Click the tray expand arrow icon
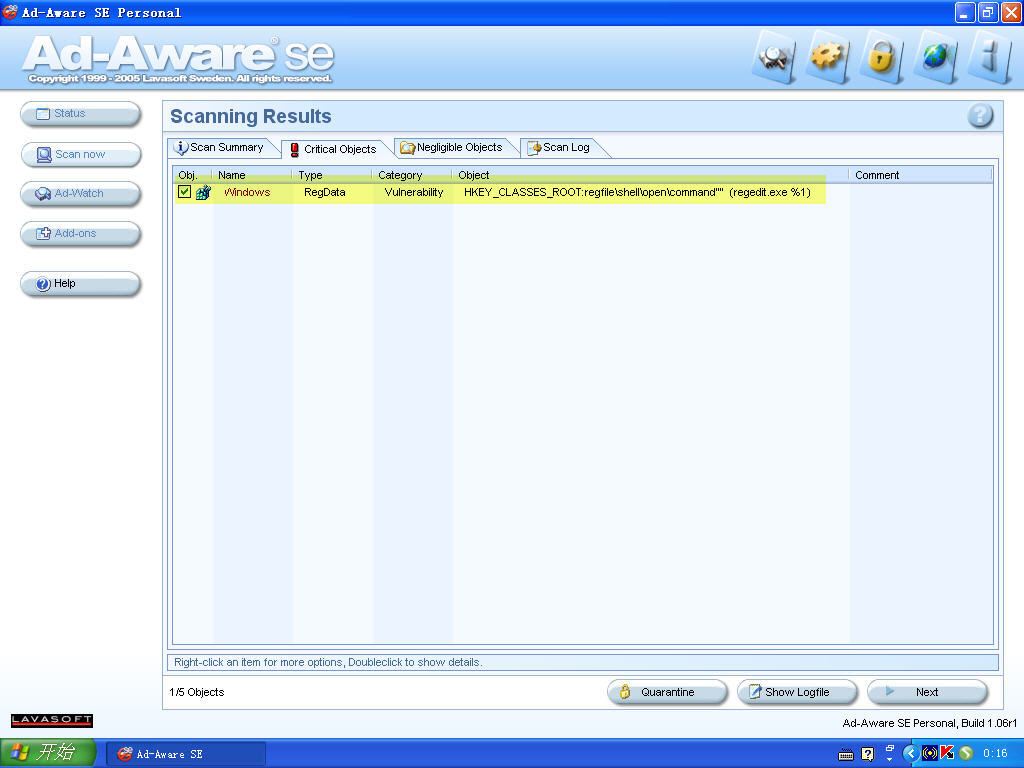This screenshot has height=768, width=1024. [x=910, y=754]
